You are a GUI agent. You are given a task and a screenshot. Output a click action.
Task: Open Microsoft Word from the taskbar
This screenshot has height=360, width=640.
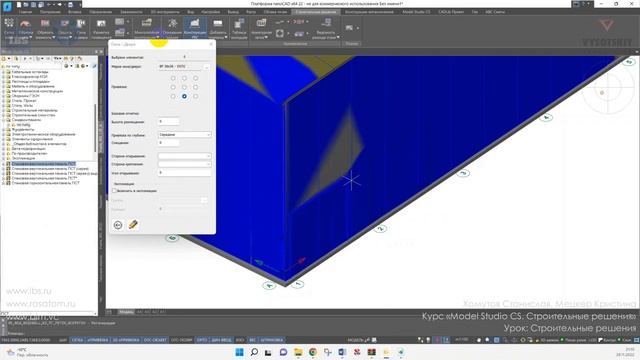(x=342, y=352)
